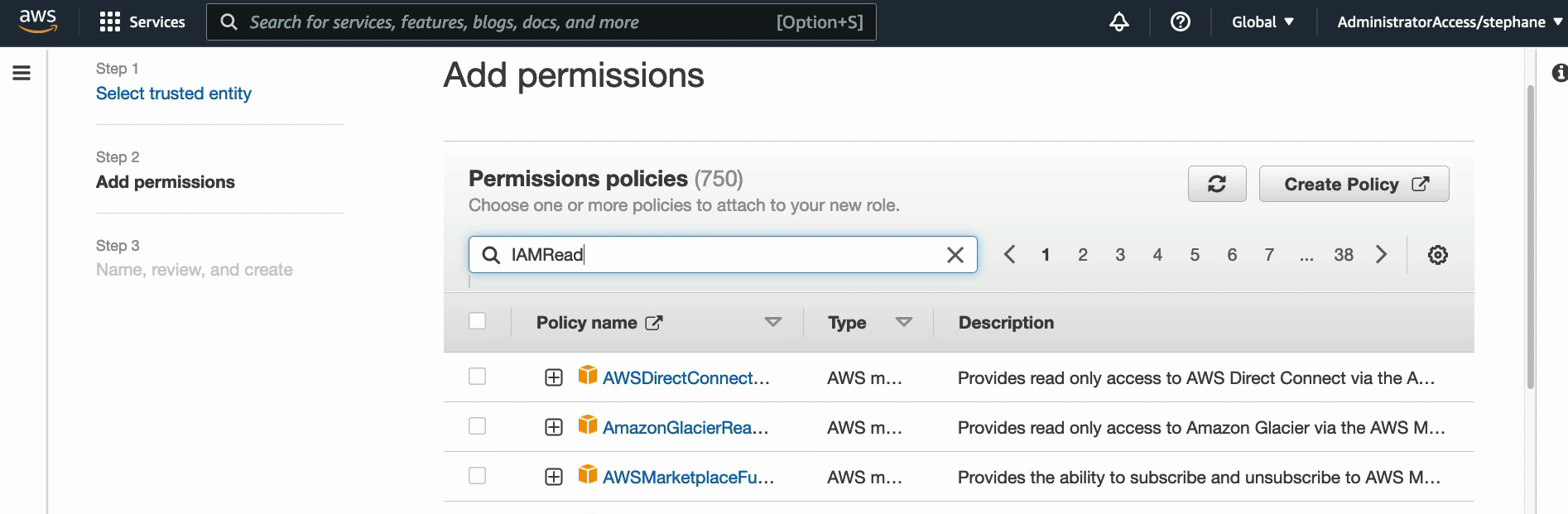The width and height of the screenshot is (1568, 514).
Task: Click the 'Name, review, and create' step text
Action: coord(195,270)
